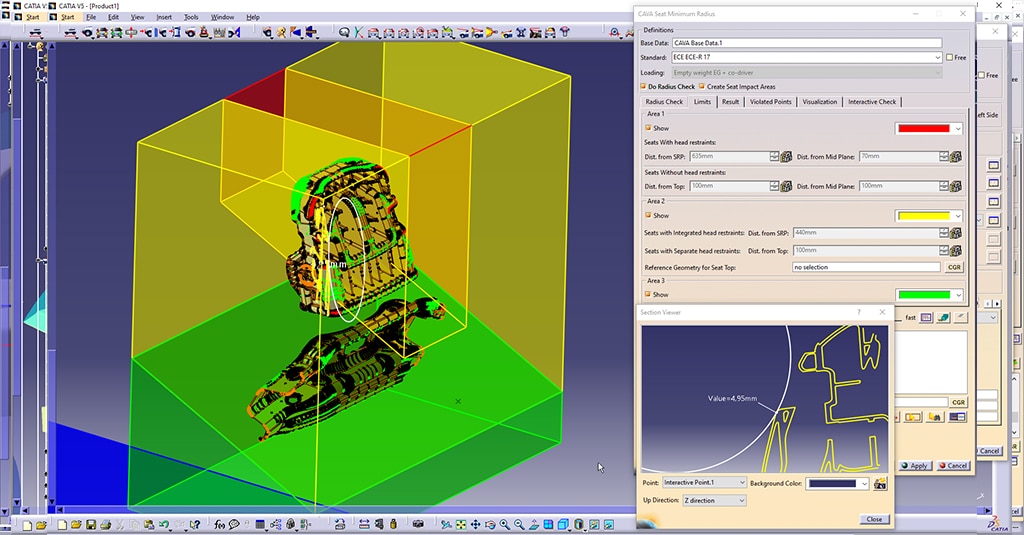The image size is (1024, 535).
Task: Click the Base Data input field
Action: 807,43
